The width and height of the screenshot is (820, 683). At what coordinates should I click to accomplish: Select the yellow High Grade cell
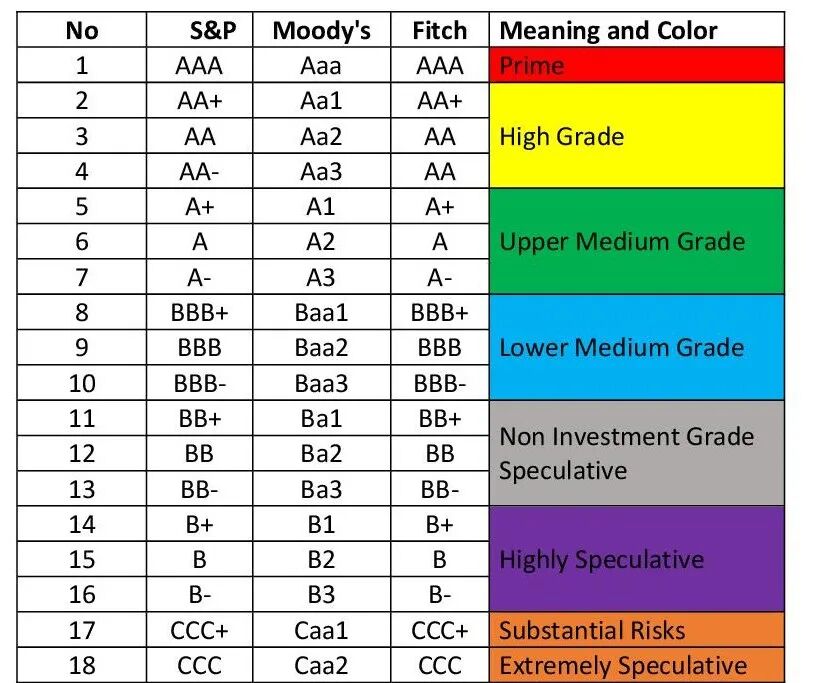tap(637, 136)
